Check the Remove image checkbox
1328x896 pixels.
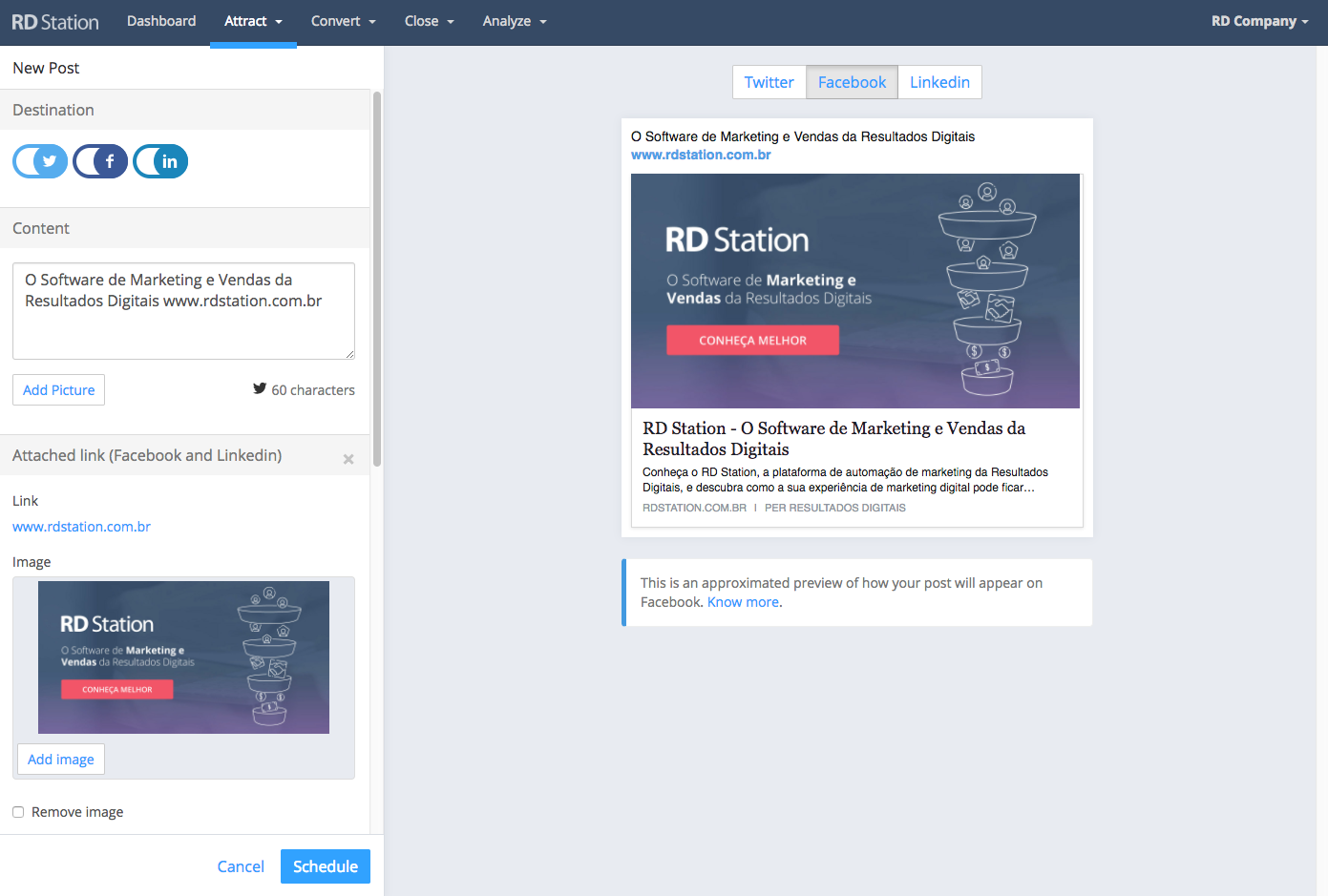click(x=18, y=812)
